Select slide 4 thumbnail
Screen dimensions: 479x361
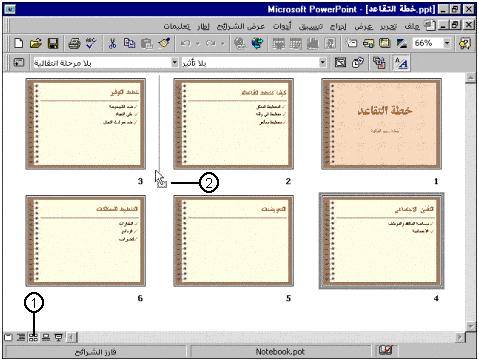(x=382, y=241)
